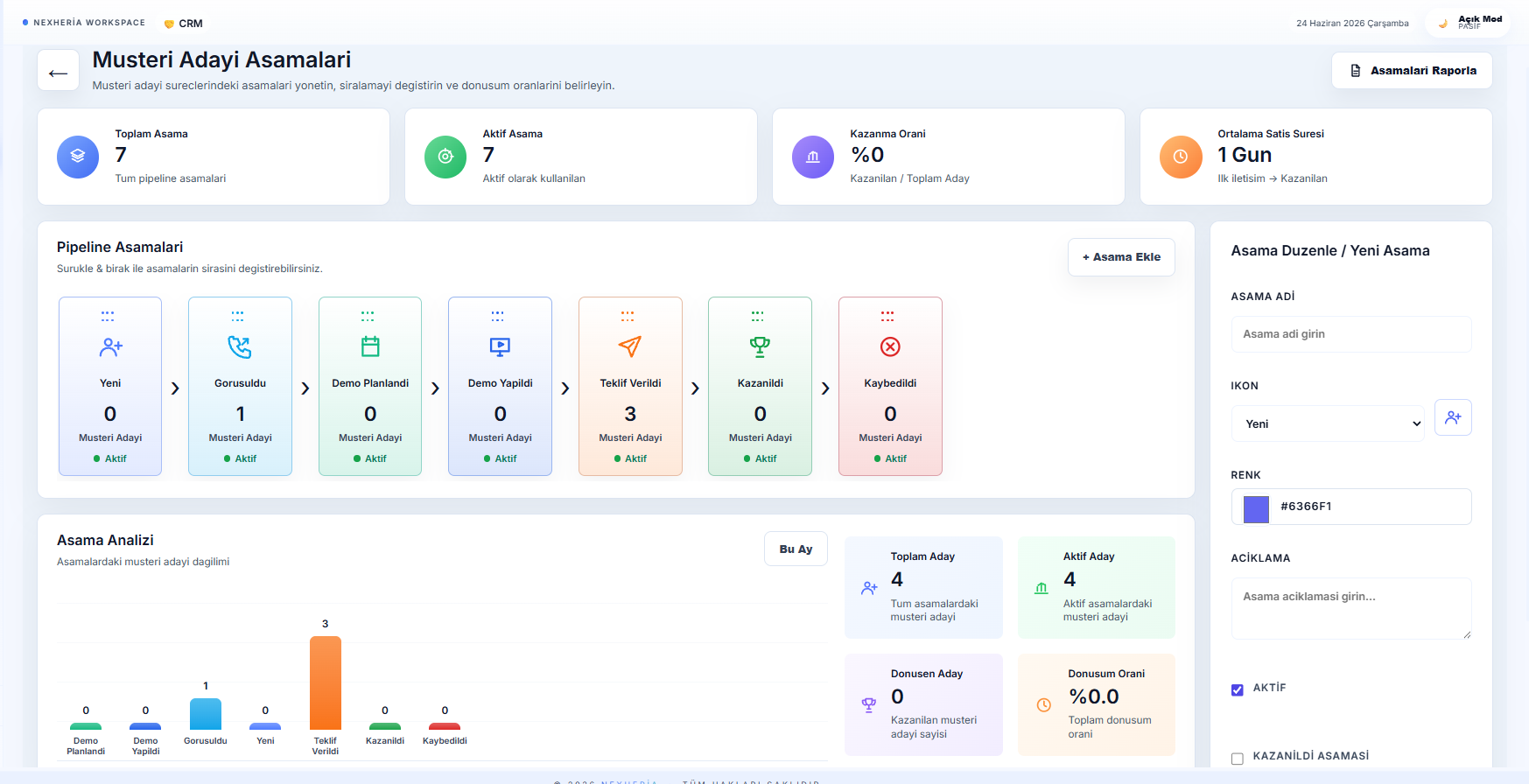Click the Asama adi girin input field
1529x784 pixels.
click(x=1350, y=334)
